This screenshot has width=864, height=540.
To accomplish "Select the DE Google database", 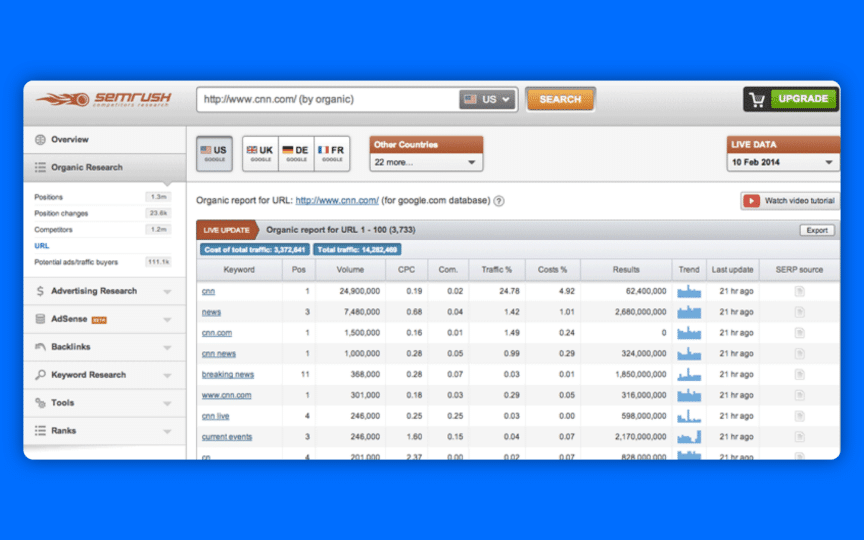I will pyautogui.click(x=296, y=154).
